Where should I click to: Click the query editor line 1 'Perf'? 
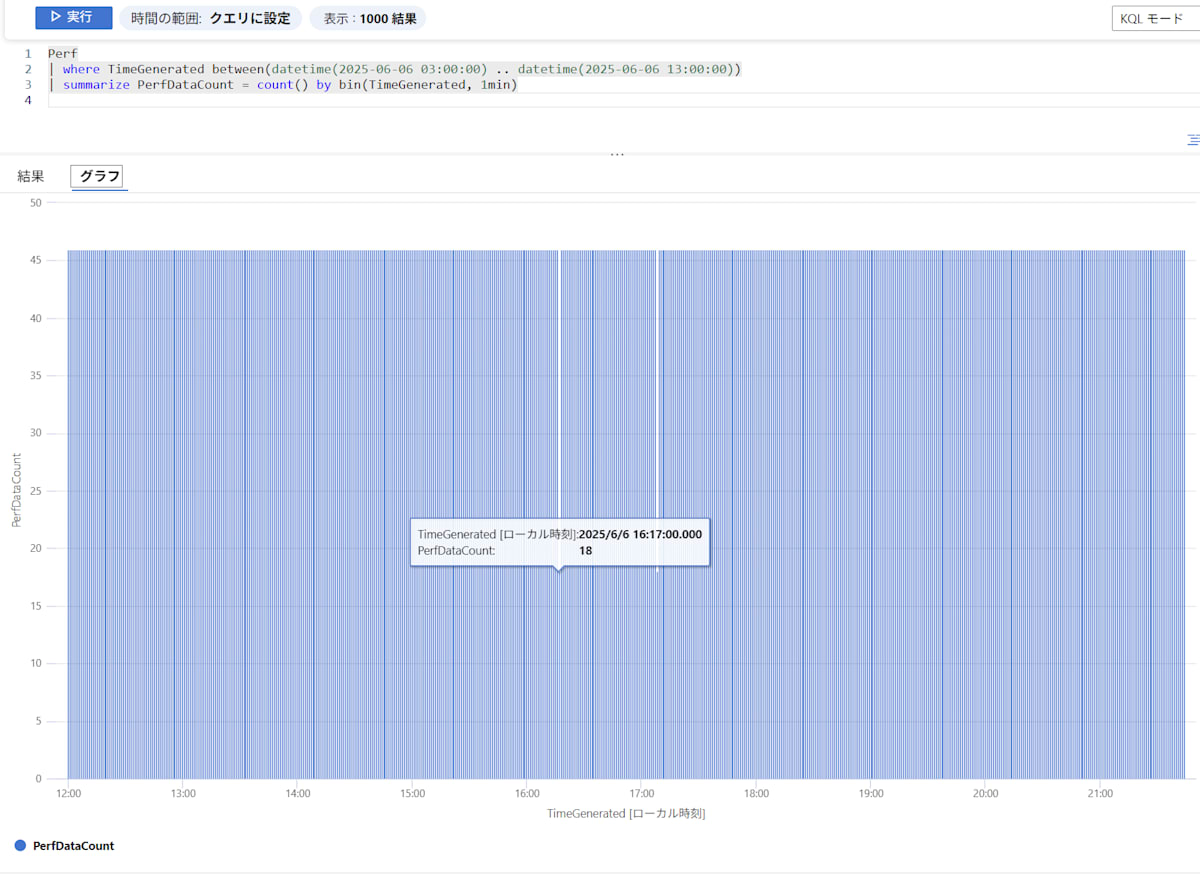click(x=62, y=53)
